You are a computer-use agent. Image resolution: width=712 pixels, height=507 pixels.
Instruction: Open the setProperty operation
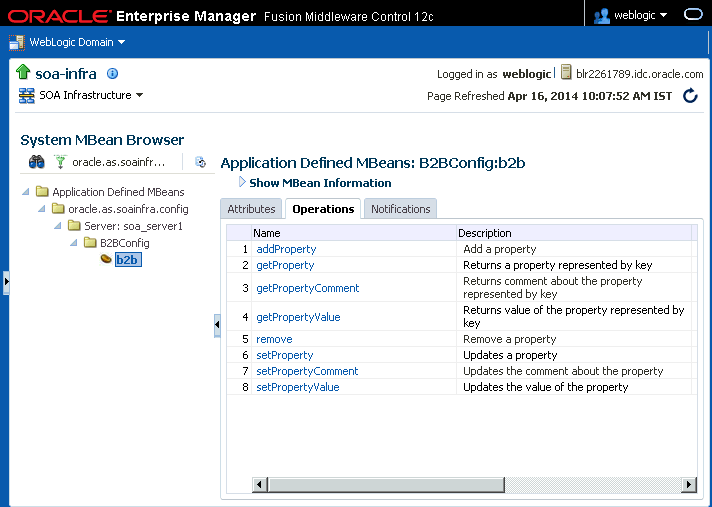[285, 355]
